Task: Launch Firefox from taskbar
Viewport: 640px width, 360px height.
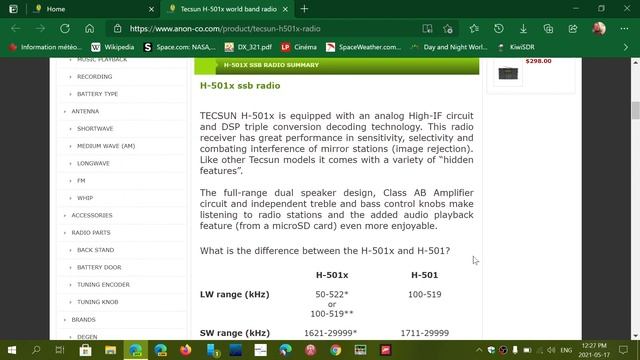Action: (186, 350)
